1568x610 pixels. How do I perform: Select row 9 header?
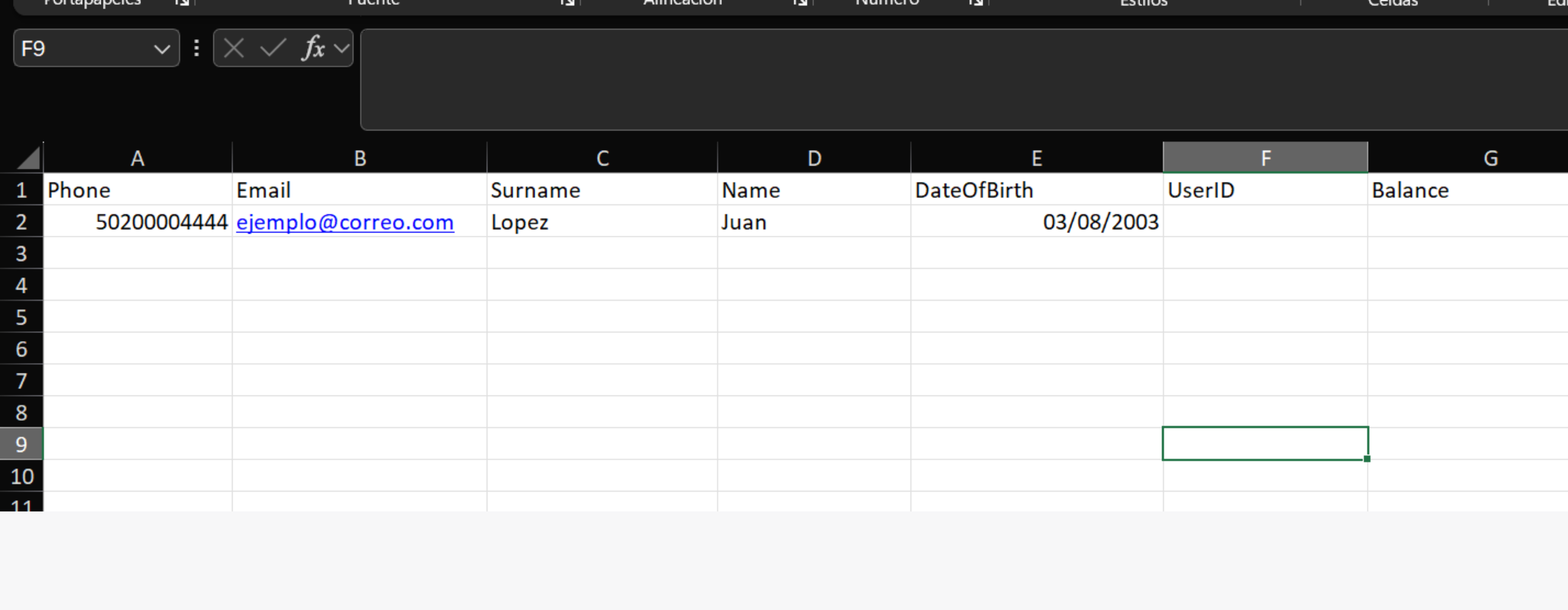21,444
